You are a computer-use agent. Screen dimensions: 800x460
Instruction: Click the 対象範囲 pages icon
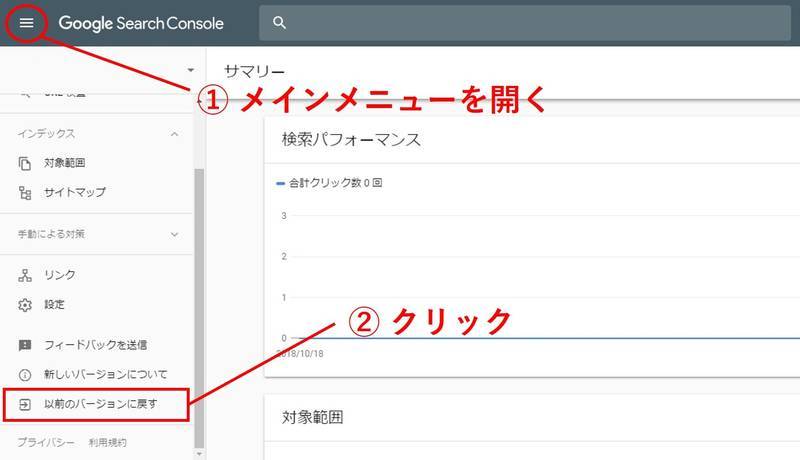point(24,164)
